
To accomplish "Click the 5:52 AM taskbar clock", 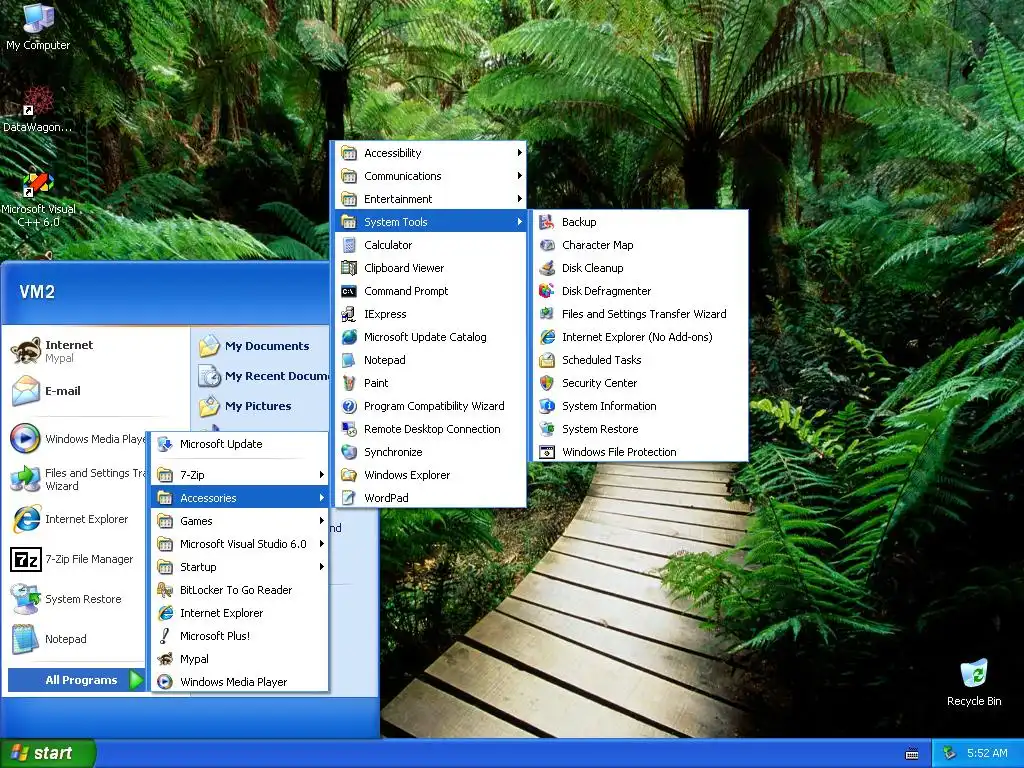I will pos(987,753).
